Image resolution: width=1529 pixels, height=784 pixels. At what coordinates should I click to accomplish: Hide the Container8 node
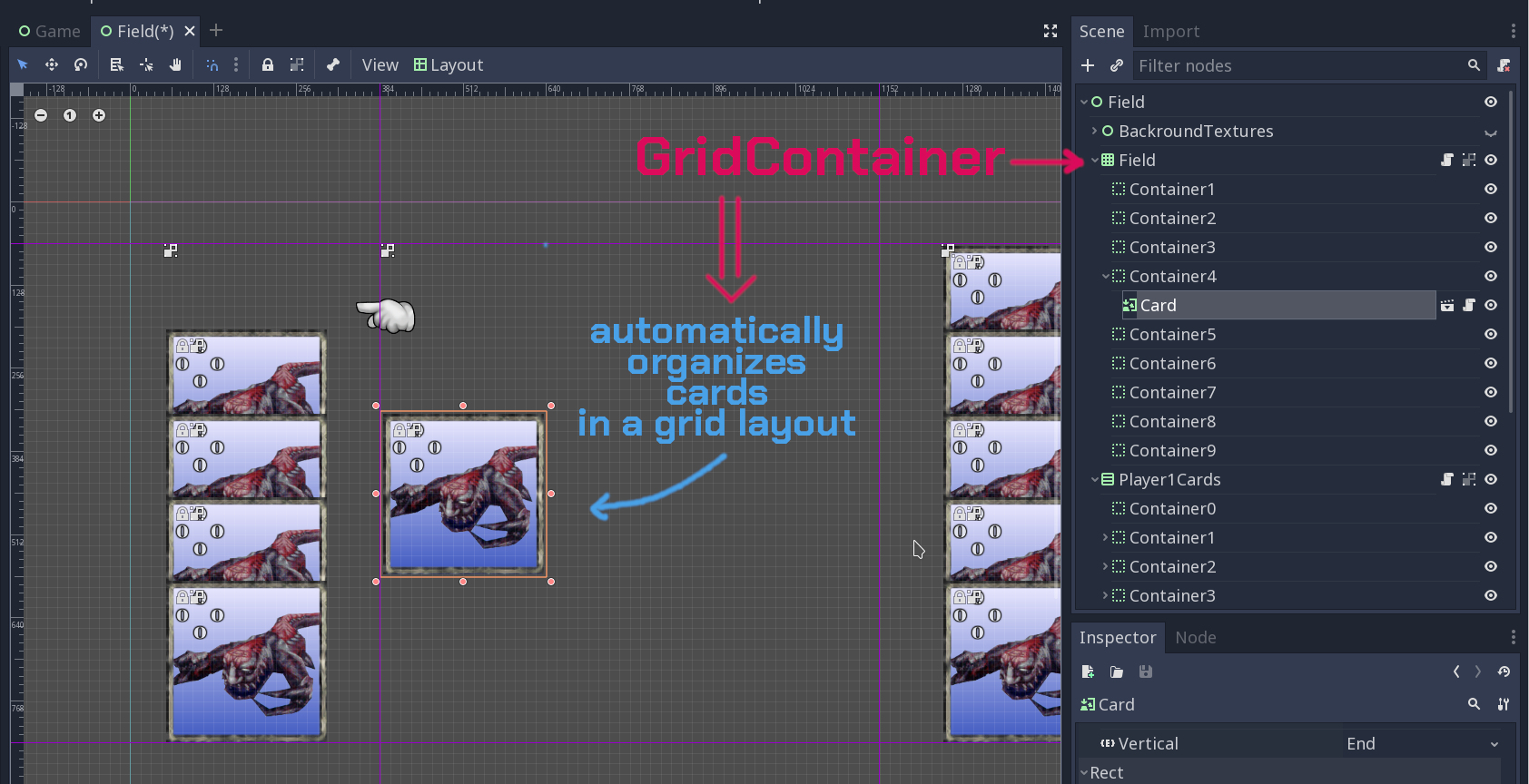click(x=1491, y=422)
